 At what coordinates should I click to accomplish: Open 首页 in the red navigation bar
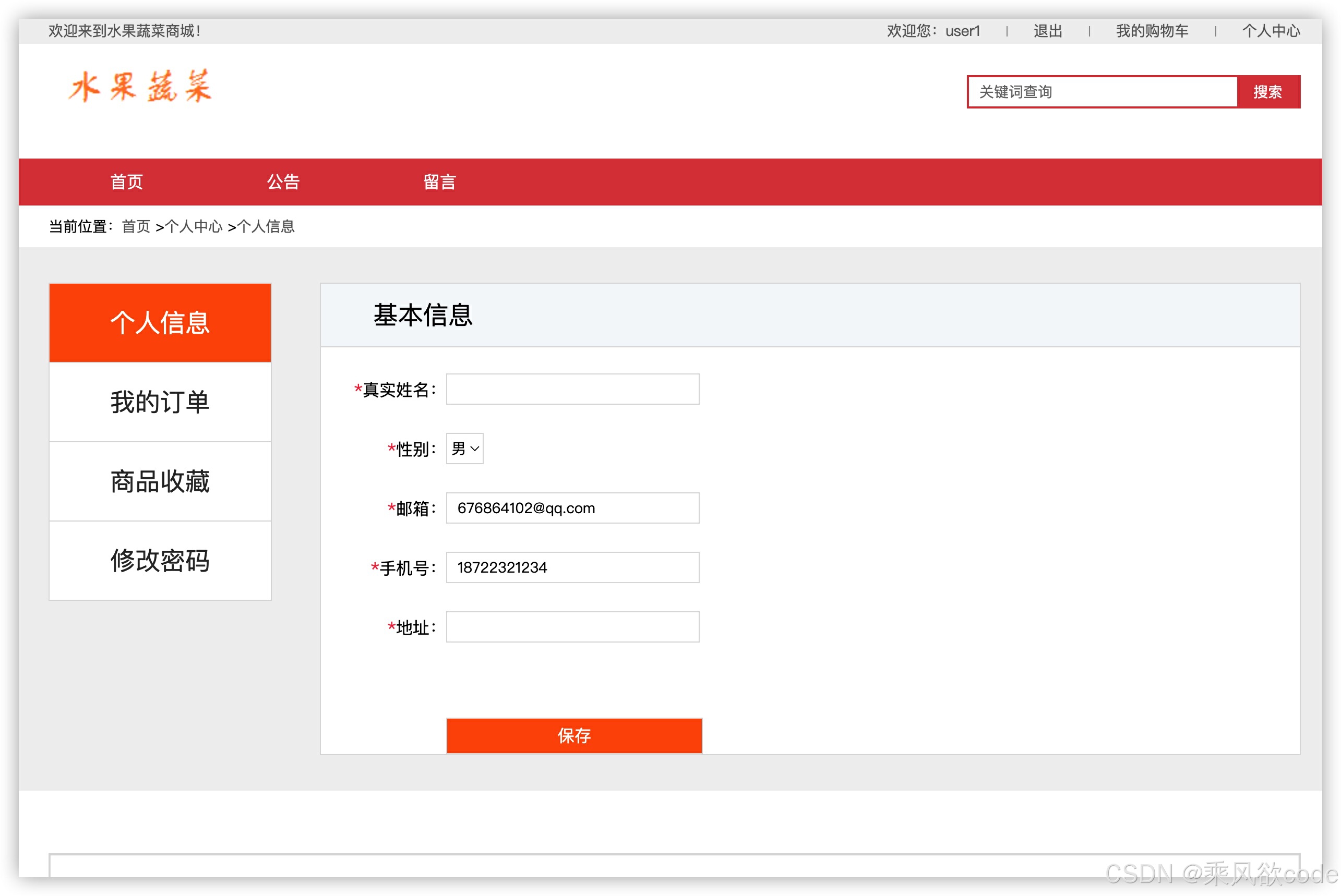point(126,181)
